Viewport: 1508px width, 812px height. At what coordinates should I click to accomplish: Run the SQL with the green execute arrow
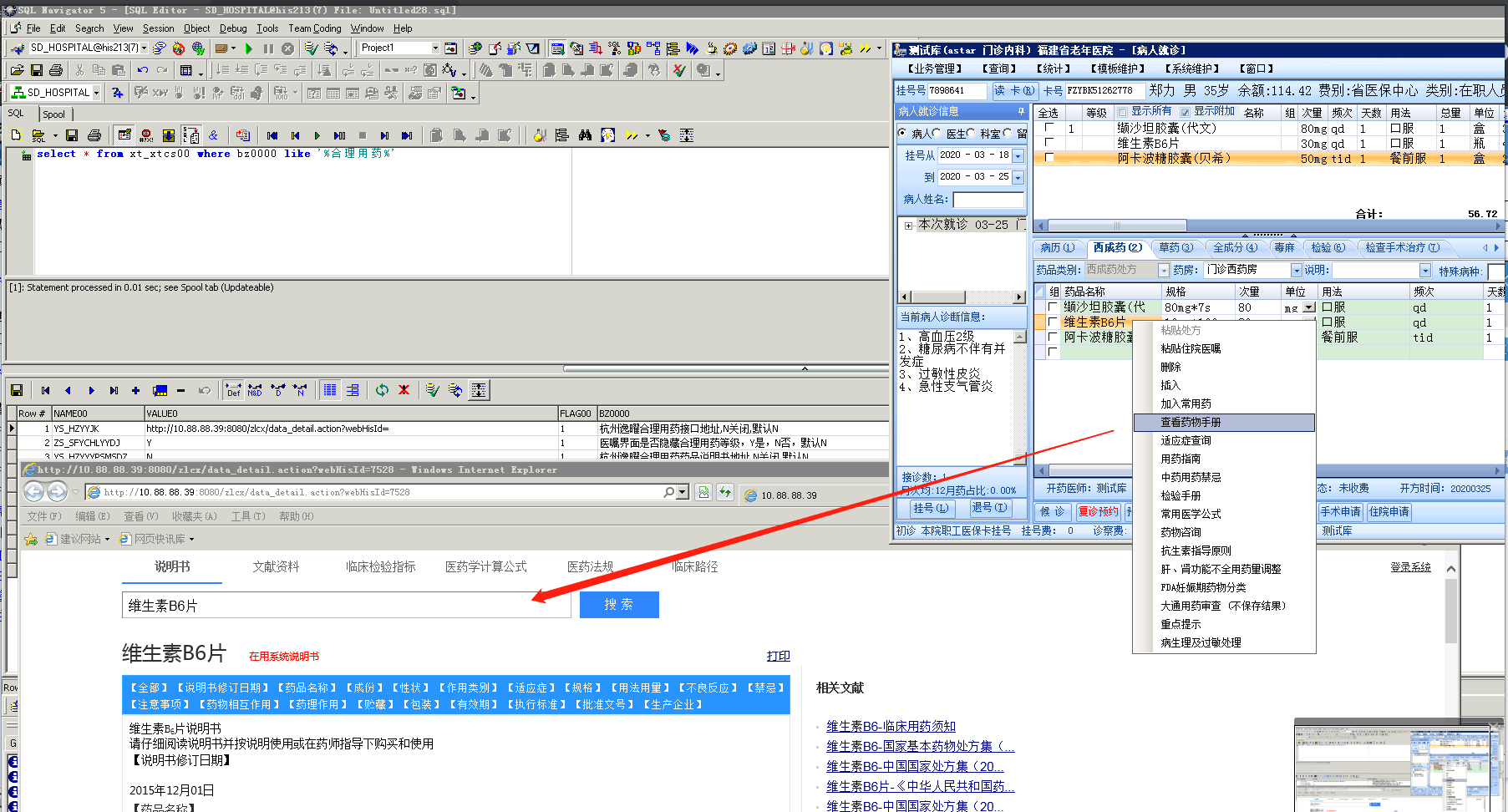[x=317, y=135]
